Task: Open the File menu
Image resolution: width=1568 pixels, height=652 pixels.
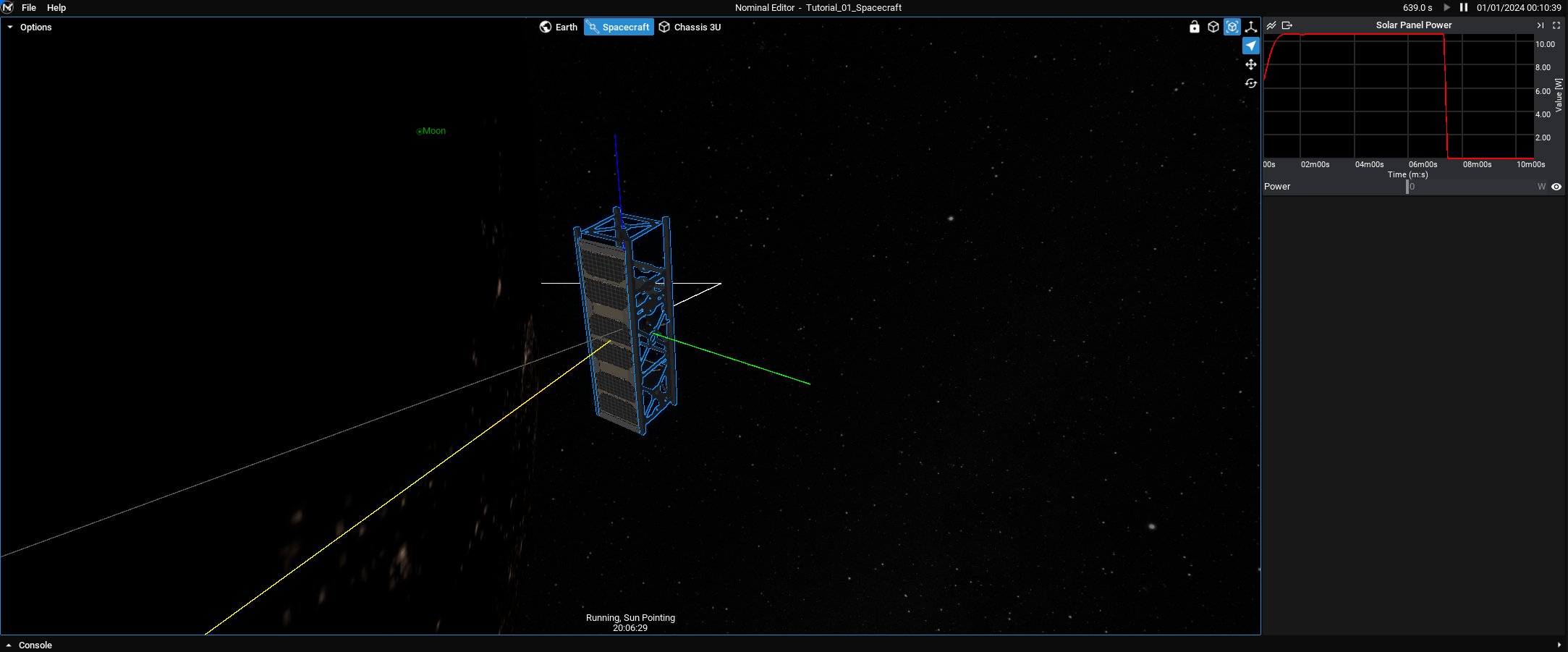Action: click(x=29, y=8)
